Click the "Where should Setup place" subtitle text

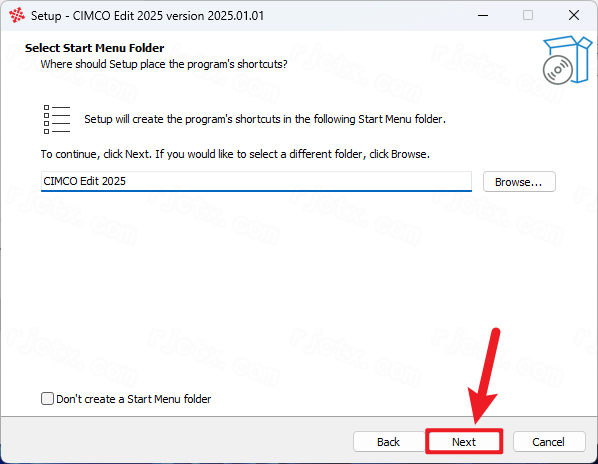[x=164, y=64]
